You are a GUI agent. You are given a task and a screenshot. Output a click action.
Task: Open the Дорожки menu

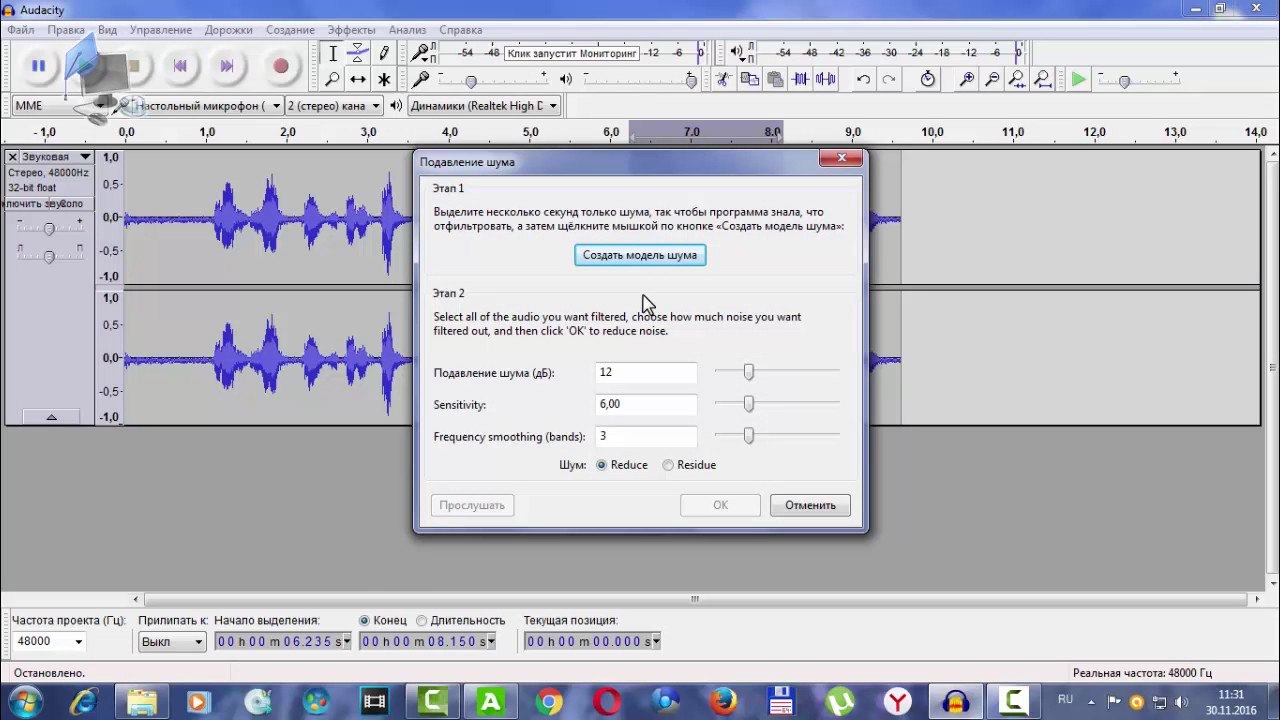click(229, 30)
